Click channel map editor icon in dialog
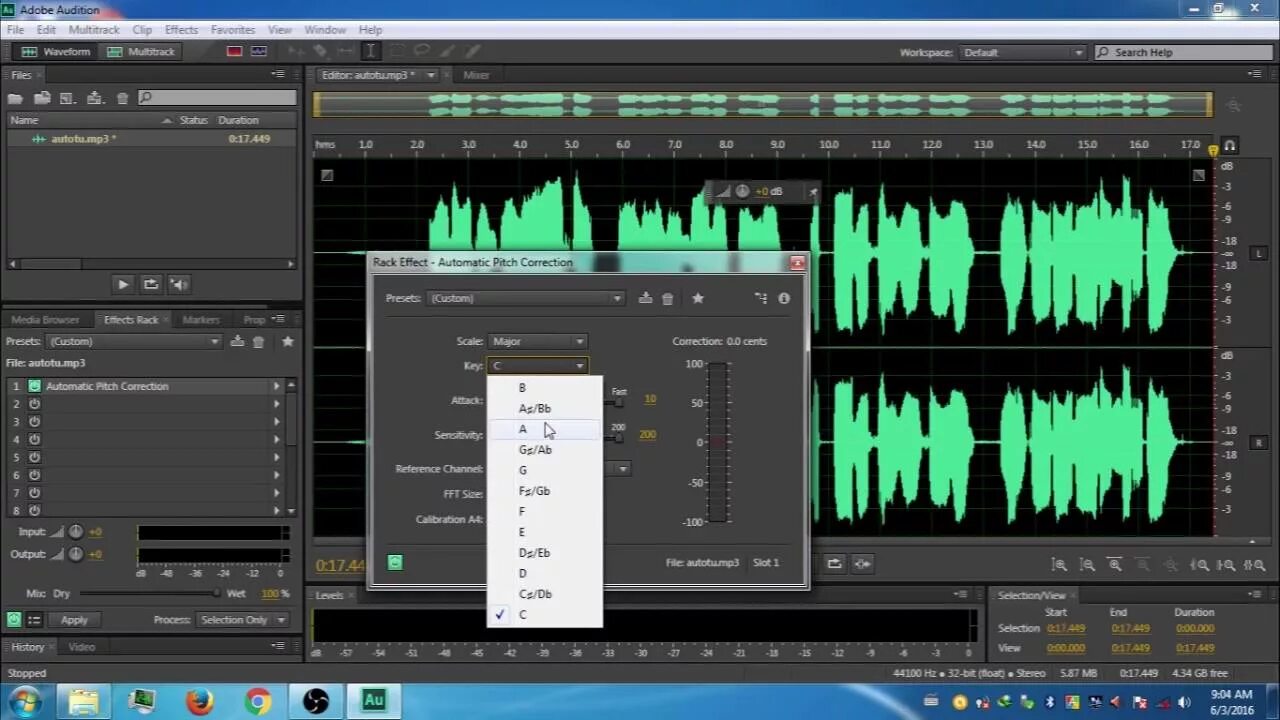1280x720 pixels. 761,298
